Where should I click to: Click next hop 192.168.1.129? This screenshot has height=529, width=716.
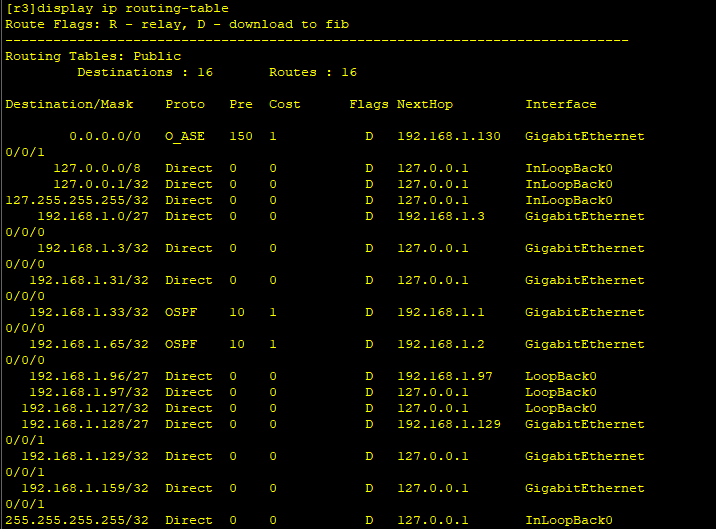449,424
